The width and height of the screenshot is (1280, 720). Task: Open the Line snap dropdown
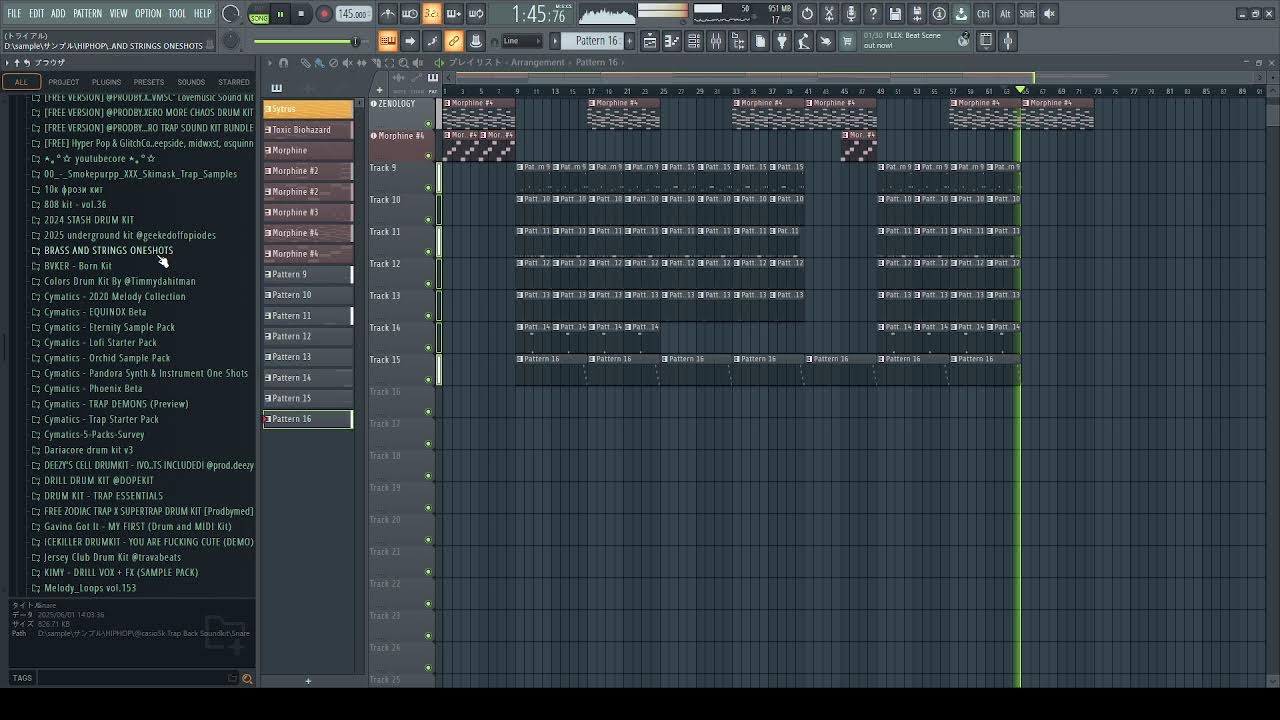[x=521, y=41]
